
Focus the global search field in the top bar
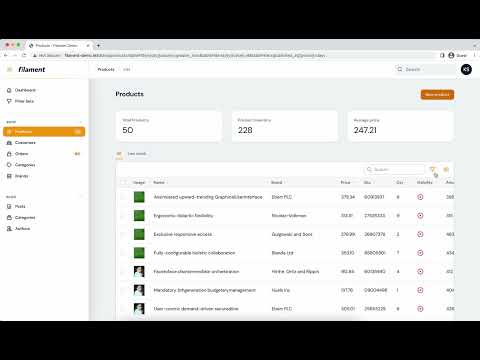tap(425, 69)
